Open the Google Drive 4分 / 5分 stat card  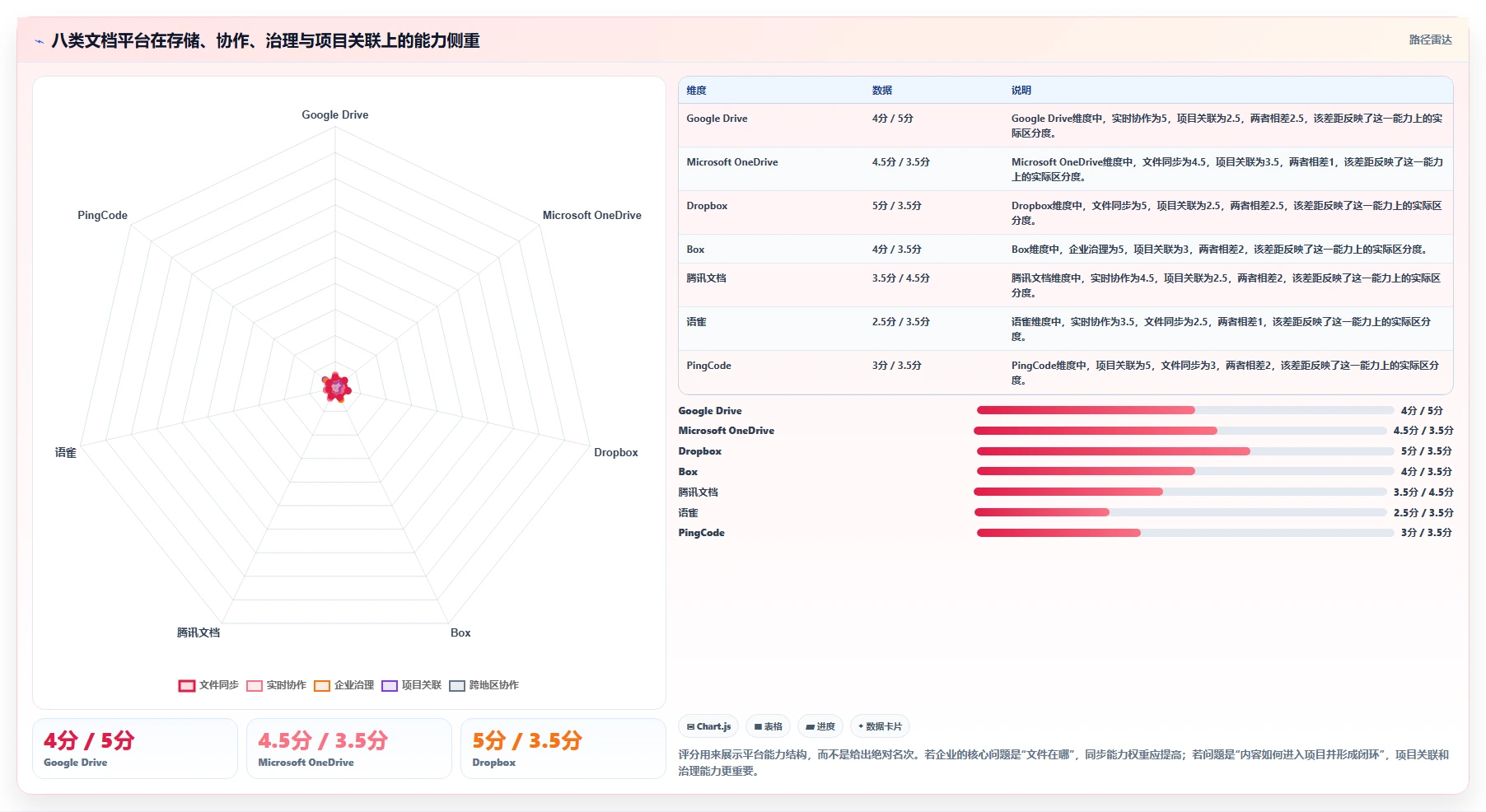135,749
